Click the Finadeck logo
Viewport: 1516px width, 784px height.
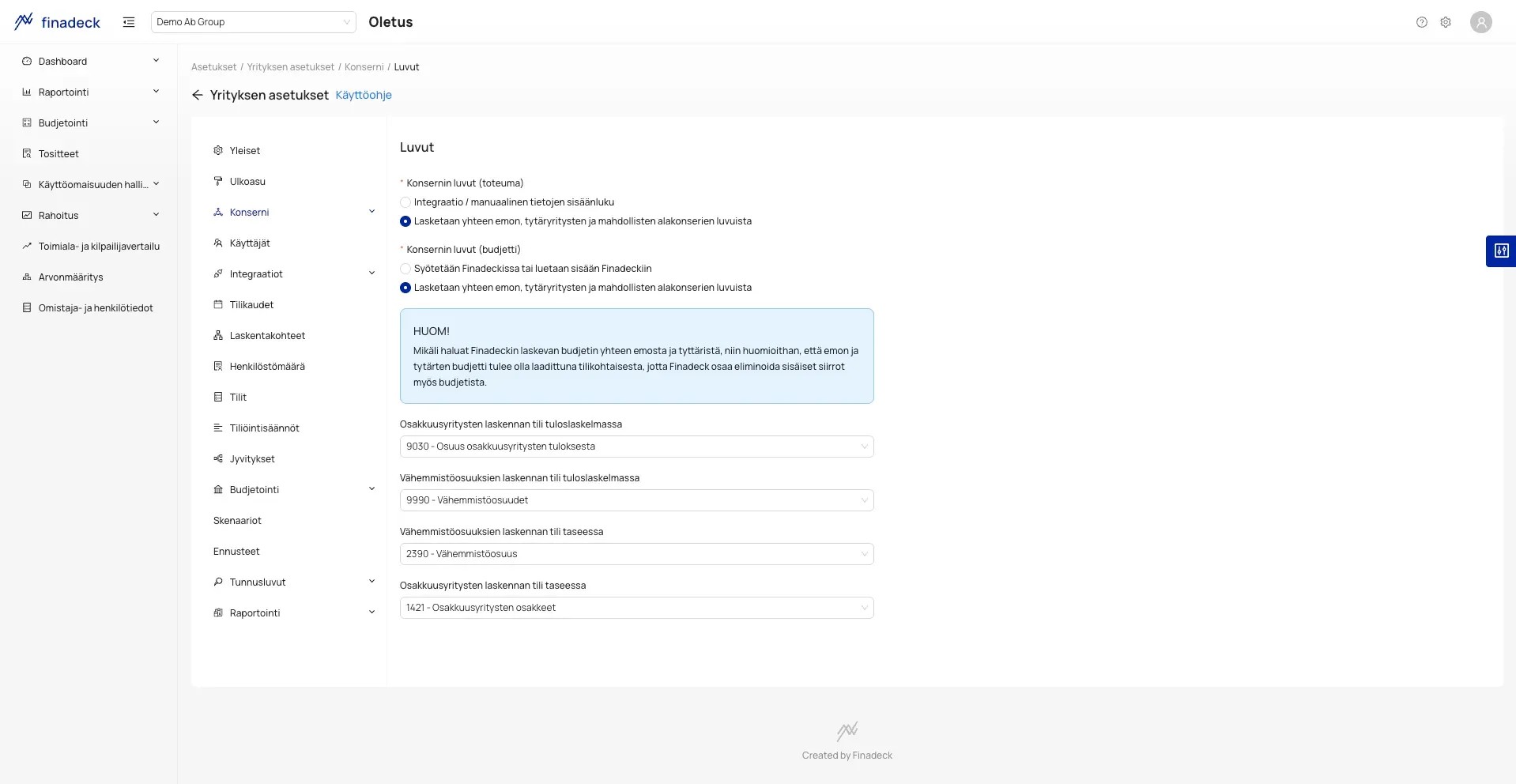58,22
